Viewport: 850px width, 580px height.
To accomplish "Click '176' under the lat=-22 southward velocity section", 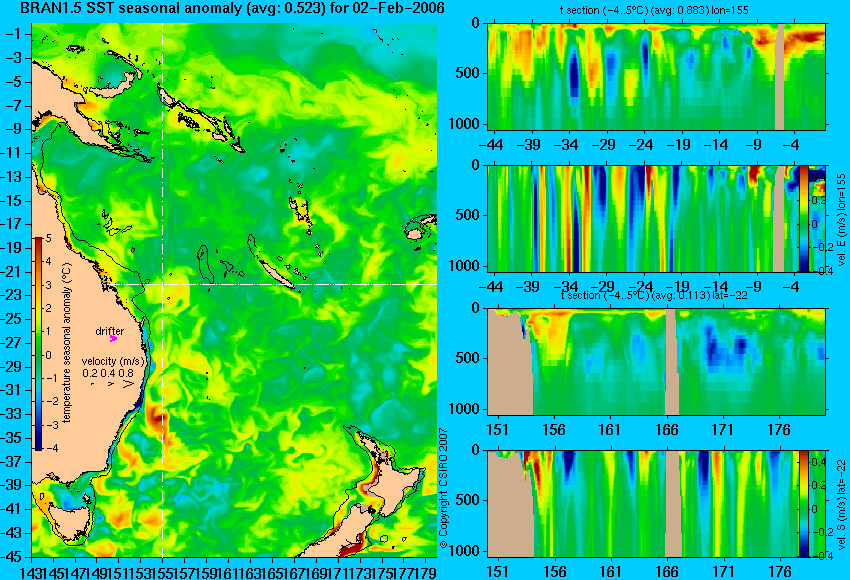I will [780, 572].
